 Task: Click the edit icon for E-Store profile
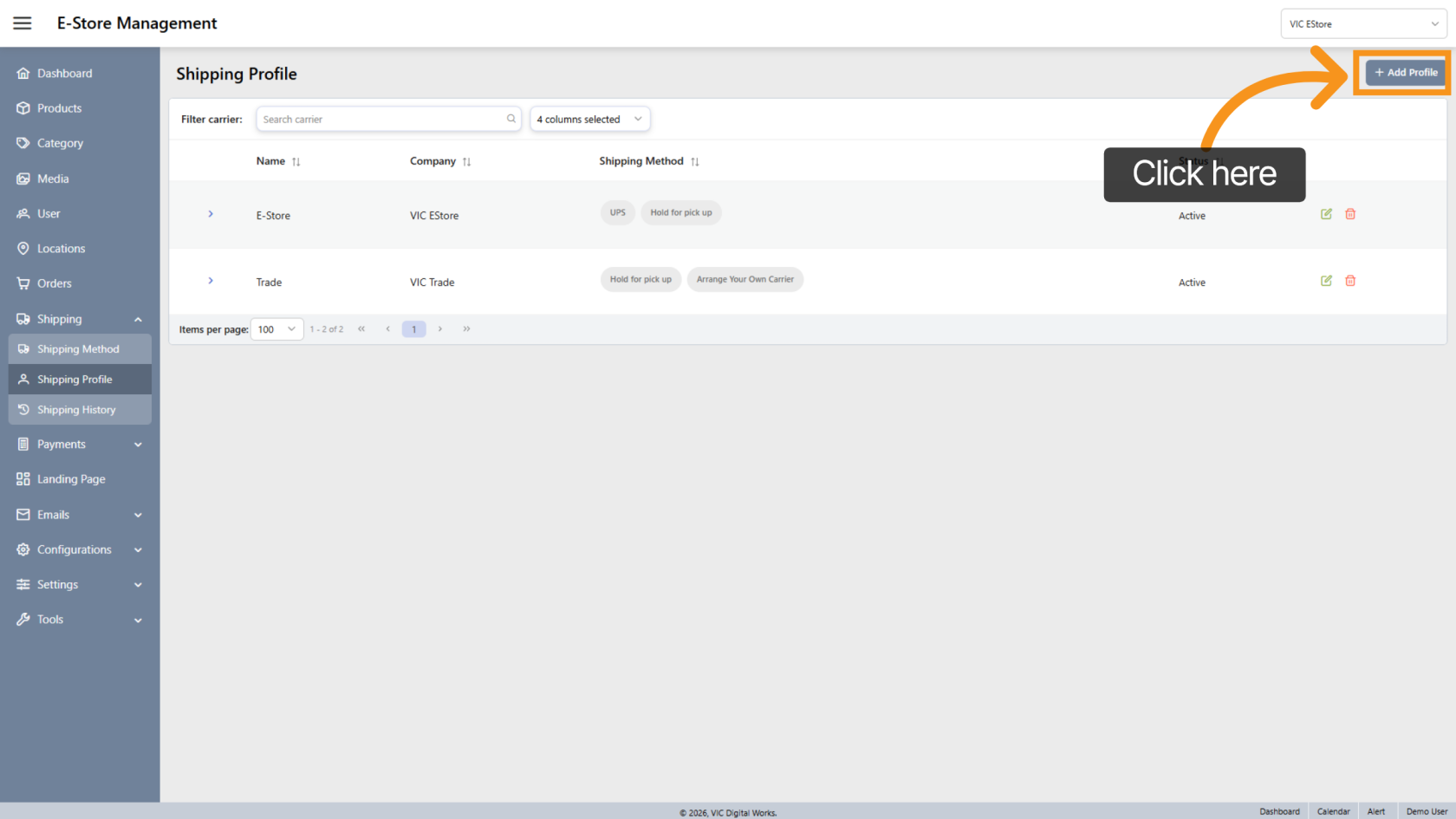(x=1326, y=214)
